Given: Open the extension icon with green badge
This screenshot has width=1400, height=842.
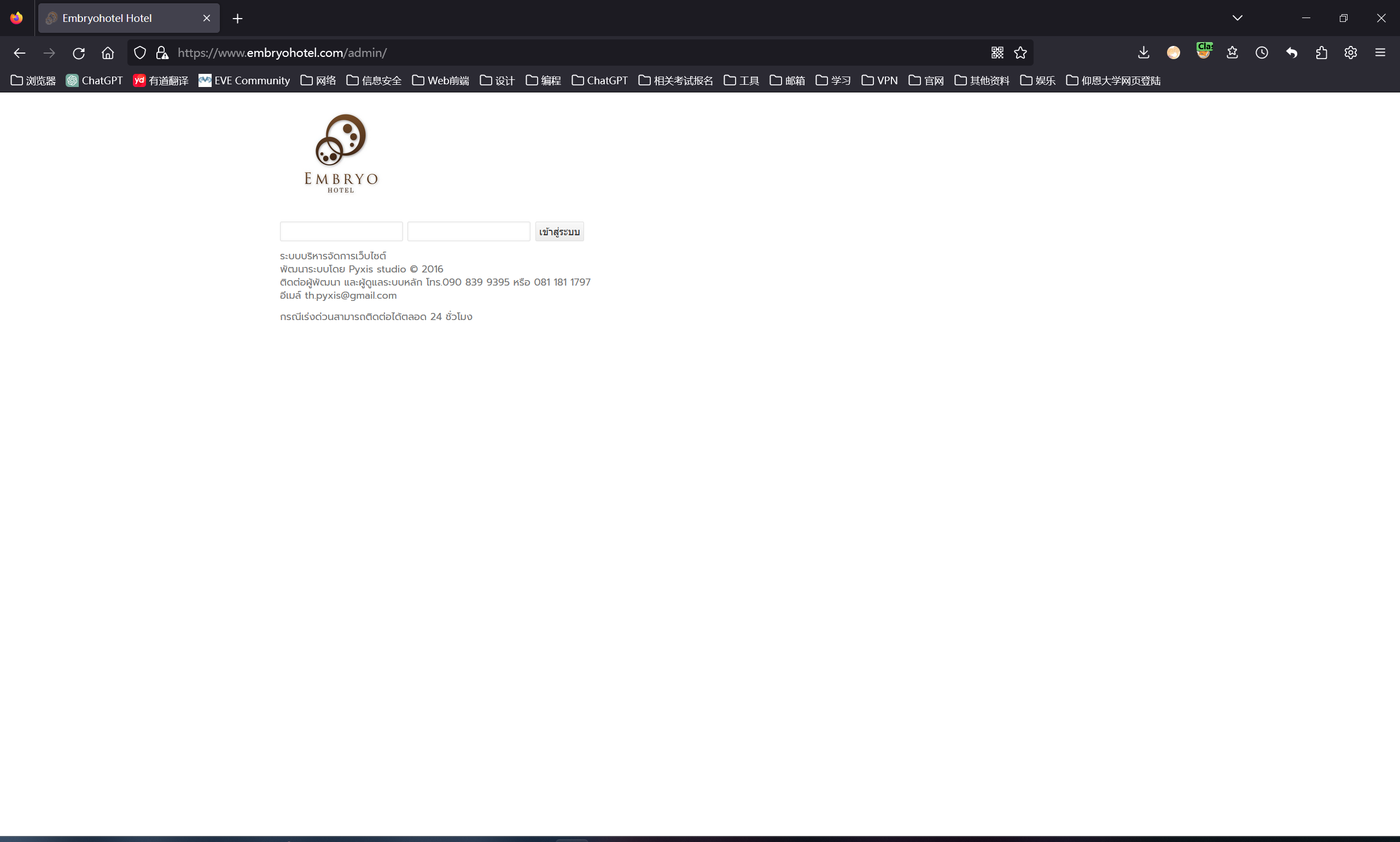Looking at the screenshot, I should click(1203, 51).
